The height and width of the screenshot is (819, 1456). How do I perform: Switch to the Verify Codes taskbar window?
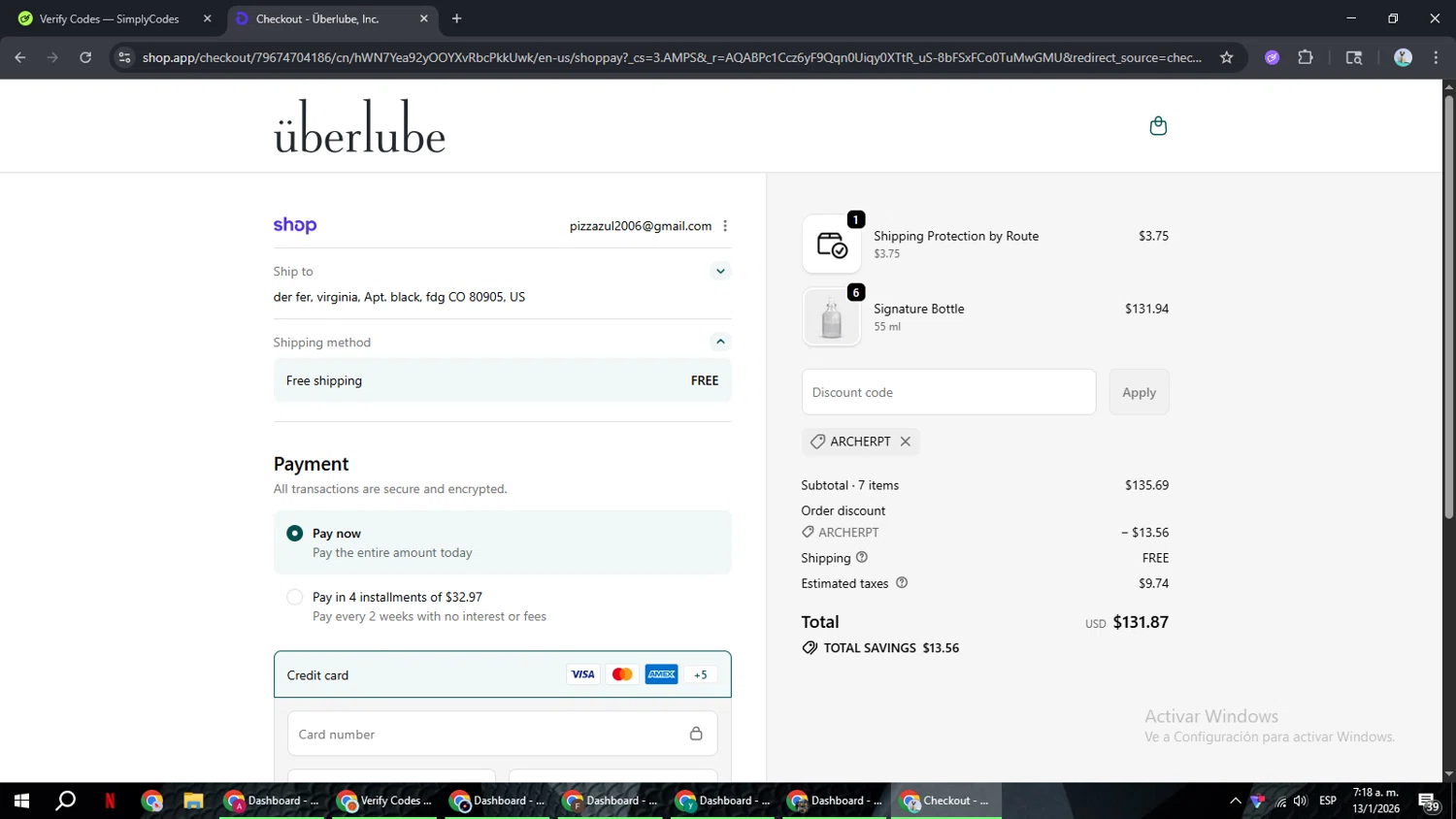(x=385, y=801)
